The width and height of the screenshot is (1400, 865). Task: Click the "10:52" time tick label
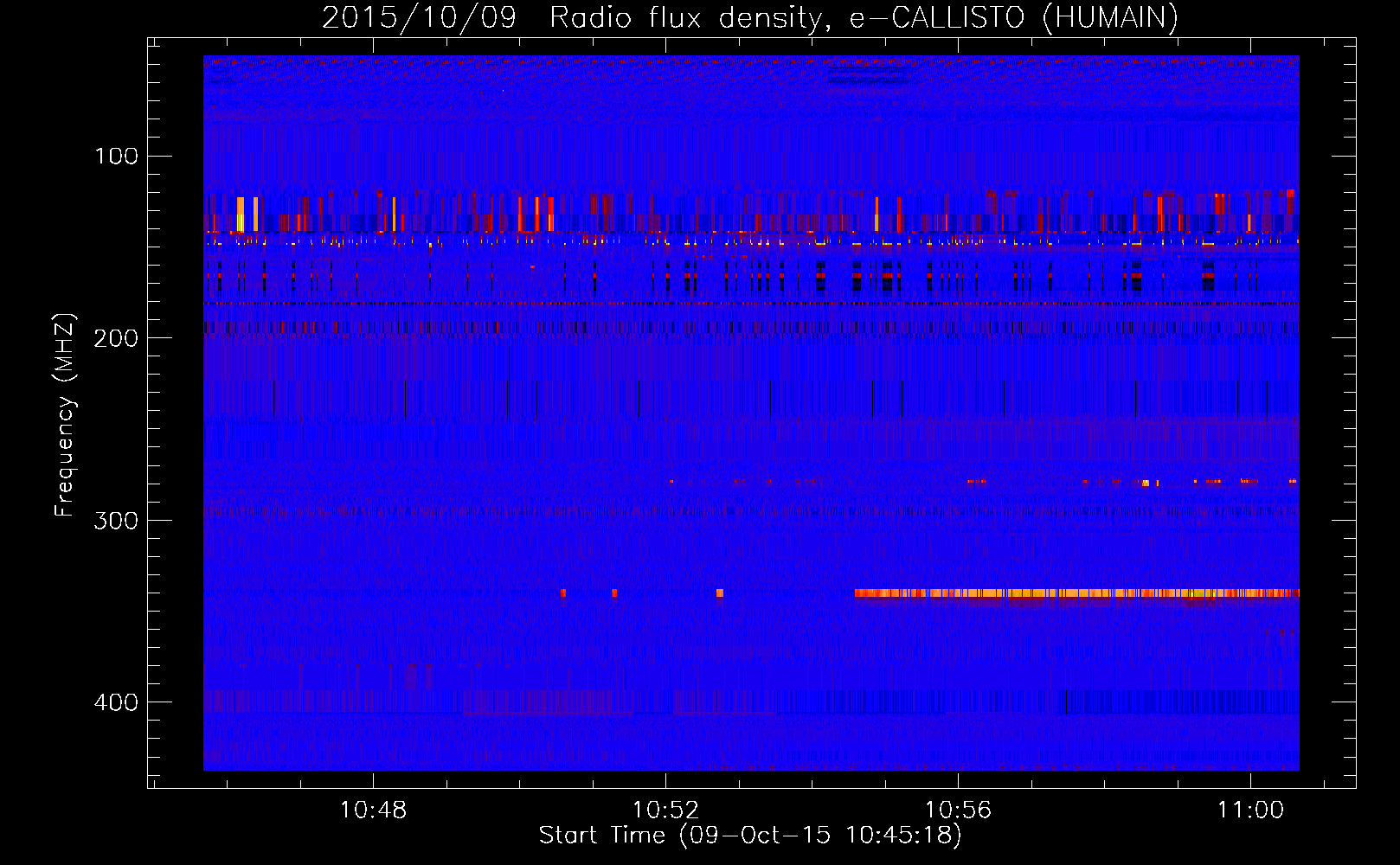(665, 811)
